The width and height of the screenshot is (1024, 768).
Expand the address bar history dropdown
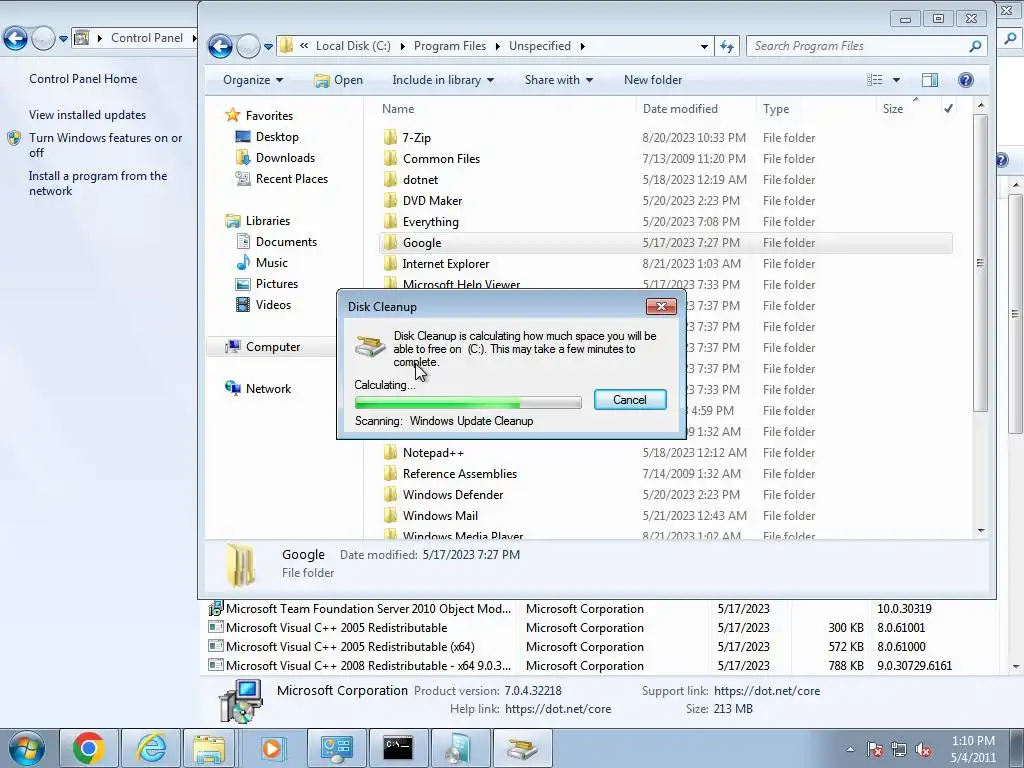tap(704, 46)
